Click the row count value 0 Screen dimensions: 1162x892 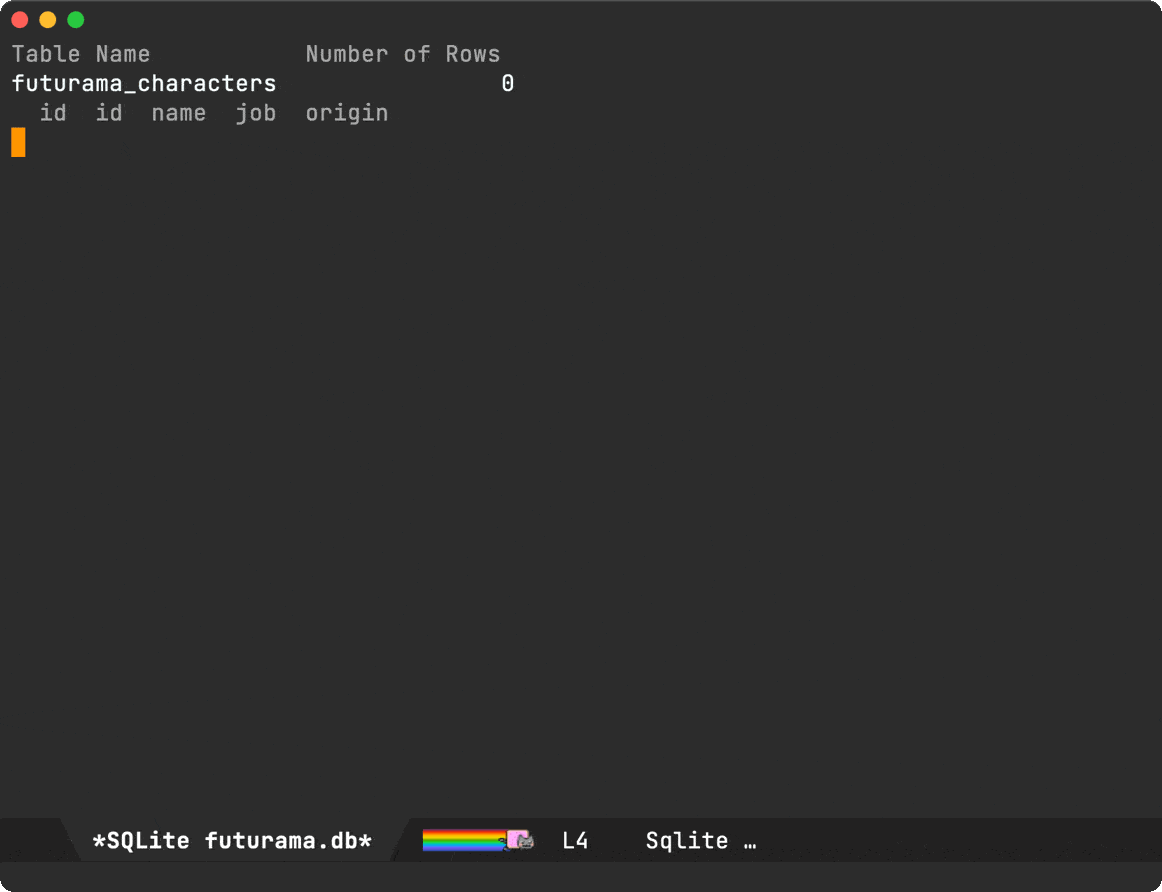(x=508, y=84)
